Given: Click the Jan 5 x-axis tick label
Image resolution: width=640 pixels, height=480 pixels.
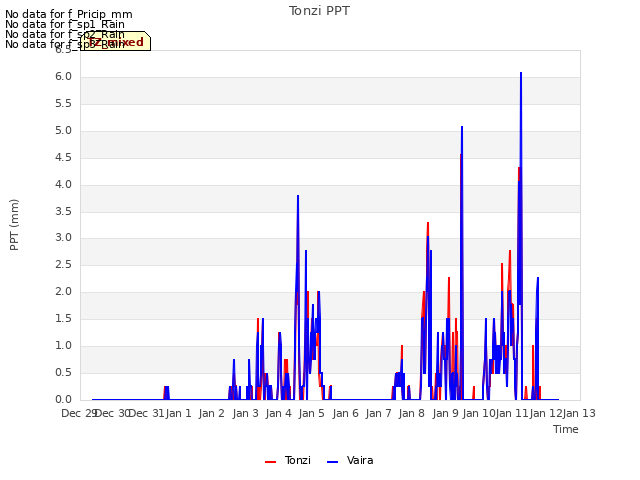Looking at the screenshot, I should [311, 413].
